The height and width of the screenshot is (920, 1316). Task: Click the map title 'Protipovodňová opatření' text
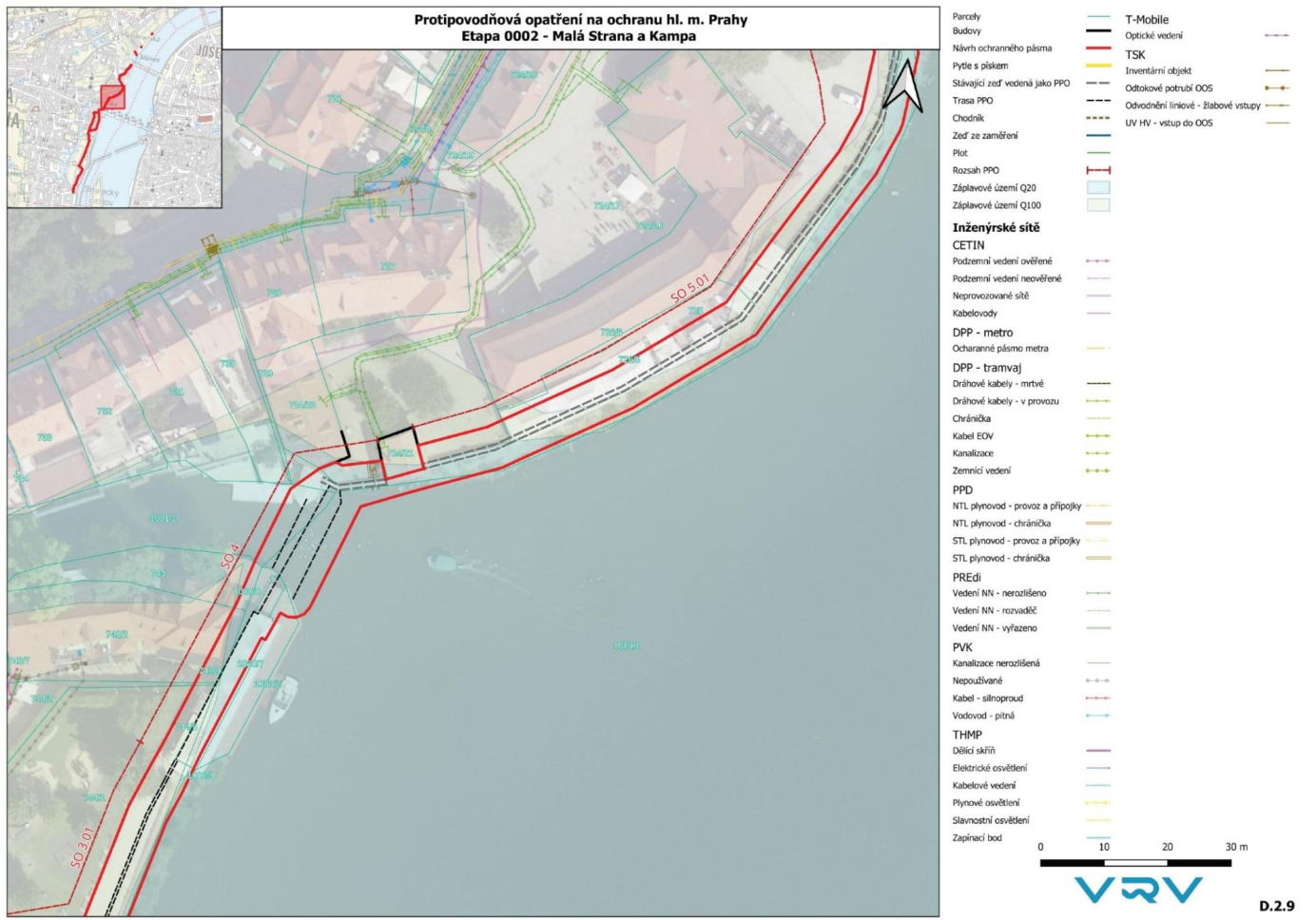[580, 20]
